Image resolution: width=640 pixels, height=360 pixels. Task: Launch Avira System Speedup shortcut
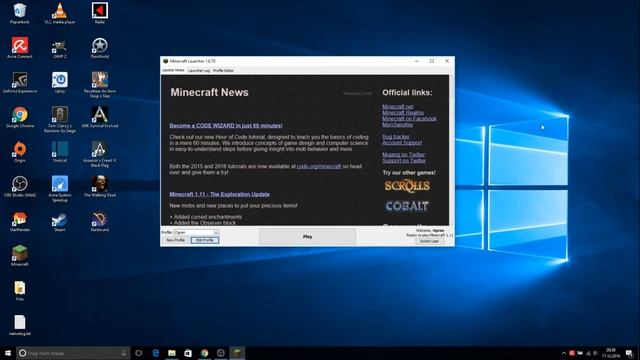coord(60,189)
